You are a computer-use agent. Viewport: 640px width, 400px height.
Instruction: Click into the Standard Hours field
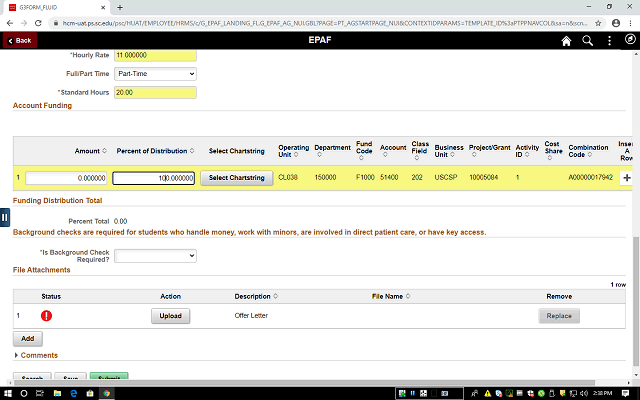click(155, 93)
